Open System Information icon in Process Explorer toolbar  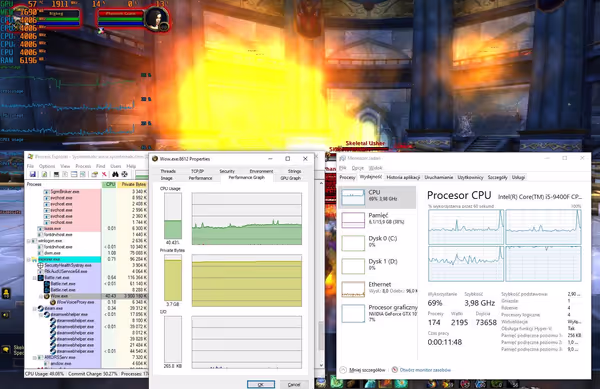pyautogui.click(x=56, y=174)
